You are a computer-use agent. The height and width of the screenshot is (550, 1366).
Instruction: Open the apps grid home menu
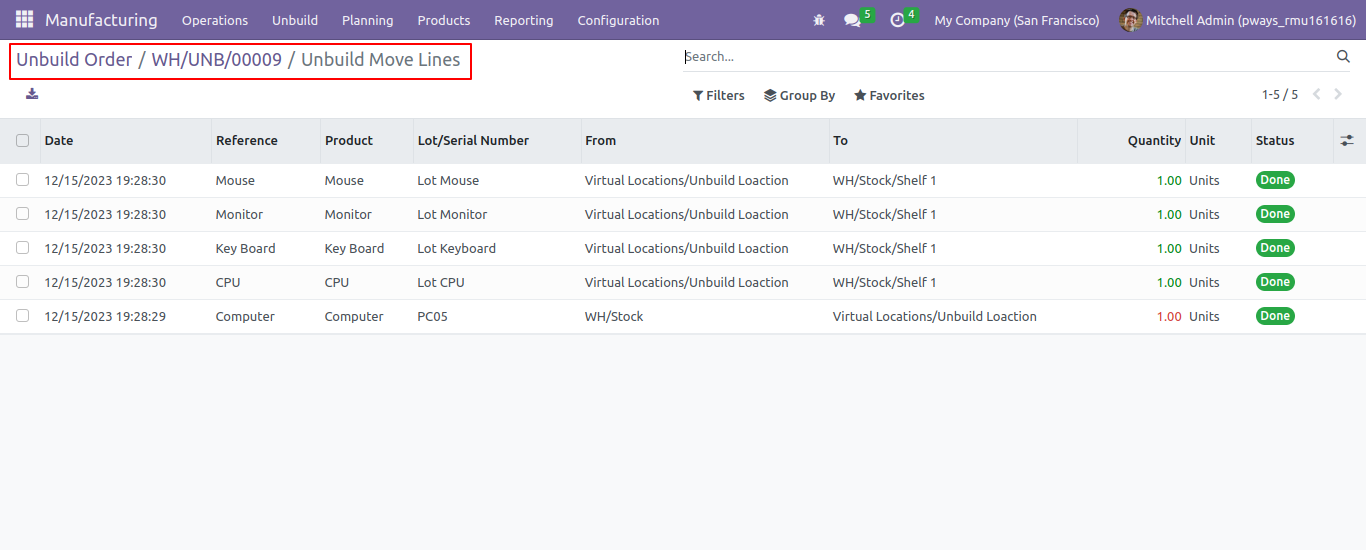[x=24, y=20]
